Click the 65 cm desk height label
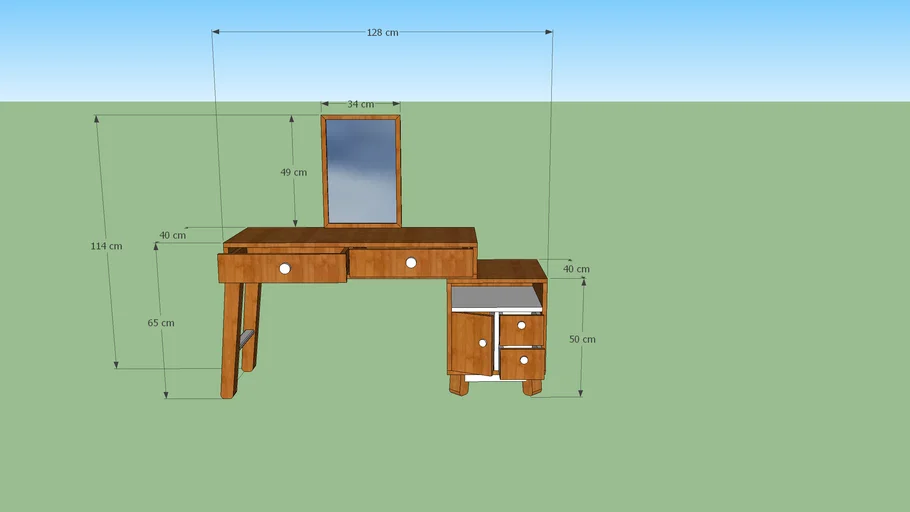 click(x=160, y=323)
